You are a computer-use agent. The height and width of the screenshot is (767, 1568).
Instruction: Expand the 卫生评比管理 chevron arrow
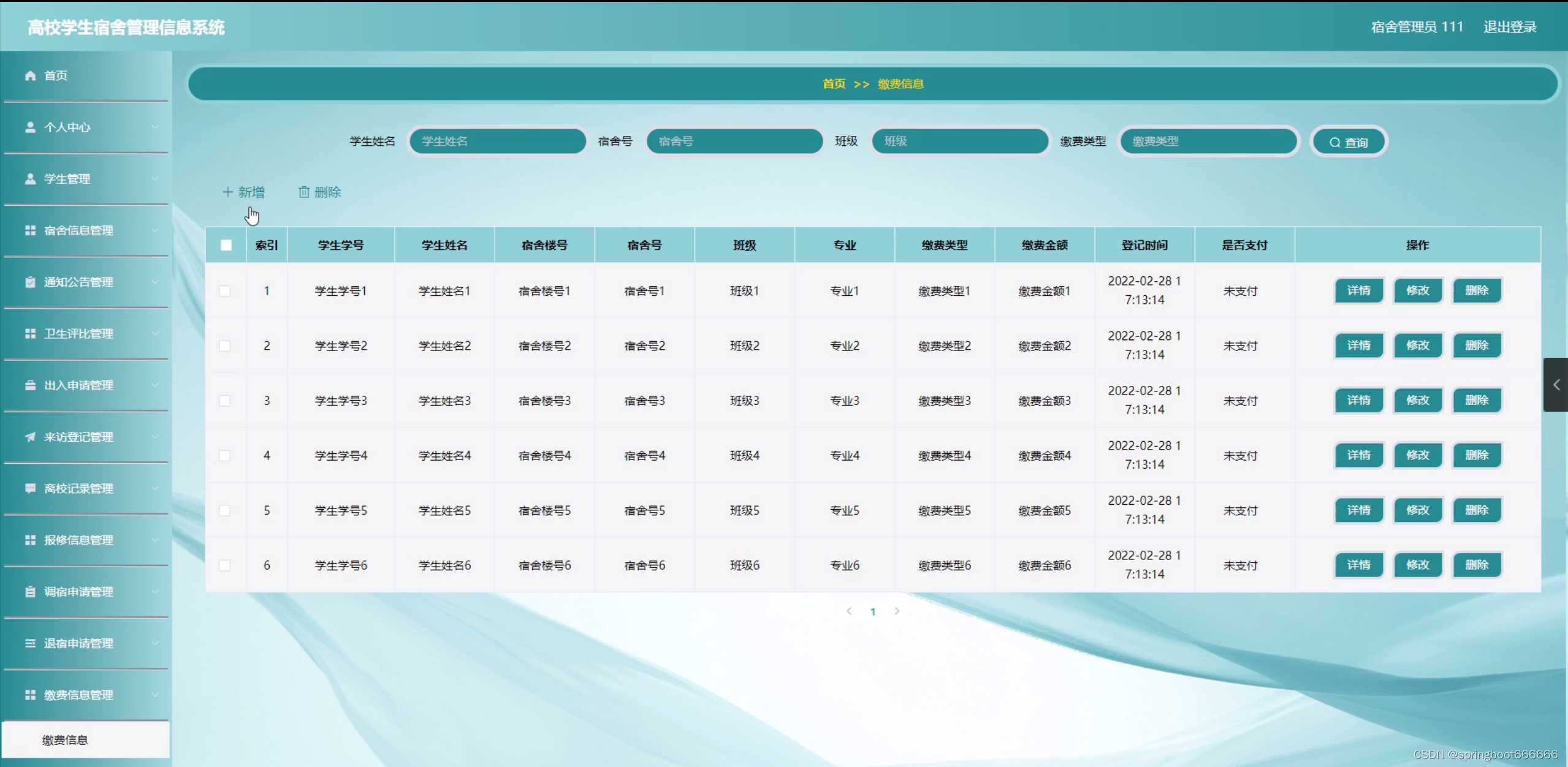coord(155,334)
